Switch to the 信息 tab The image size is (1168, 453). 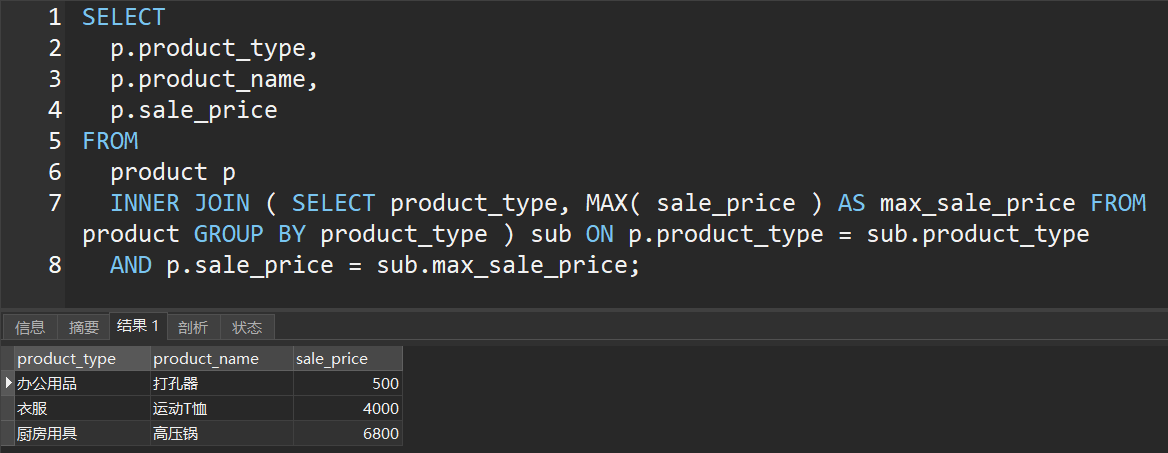[x=30, y=327]
